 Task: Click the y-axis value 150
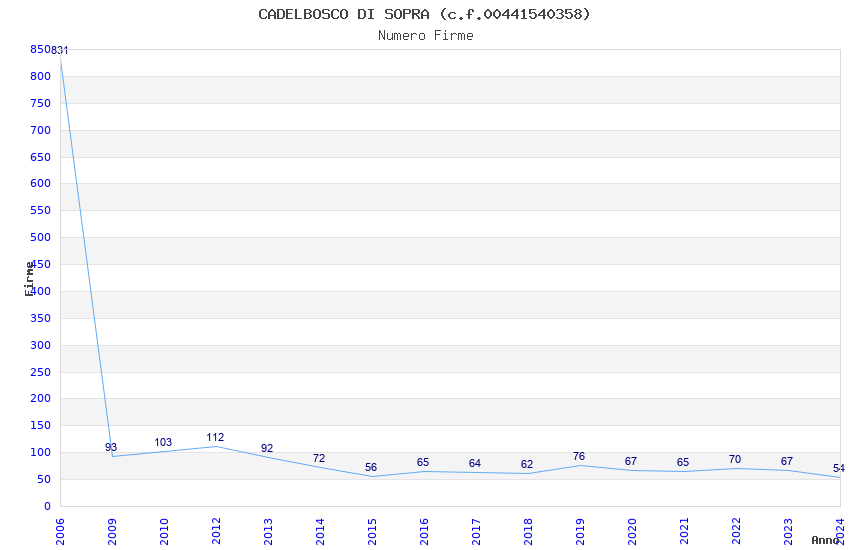coord(41,425)
